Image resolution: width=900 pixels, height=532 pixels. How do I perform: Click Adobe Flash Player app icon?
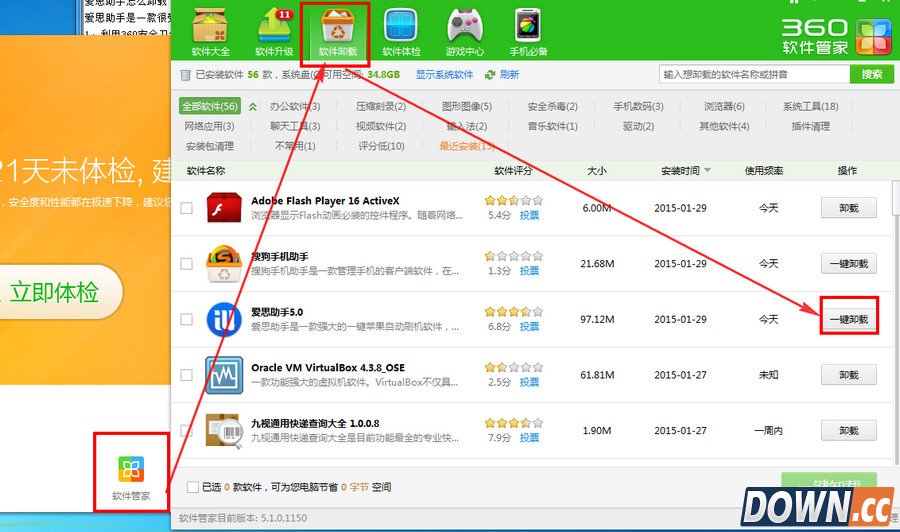pyautogui.click(x=224, y=208)
